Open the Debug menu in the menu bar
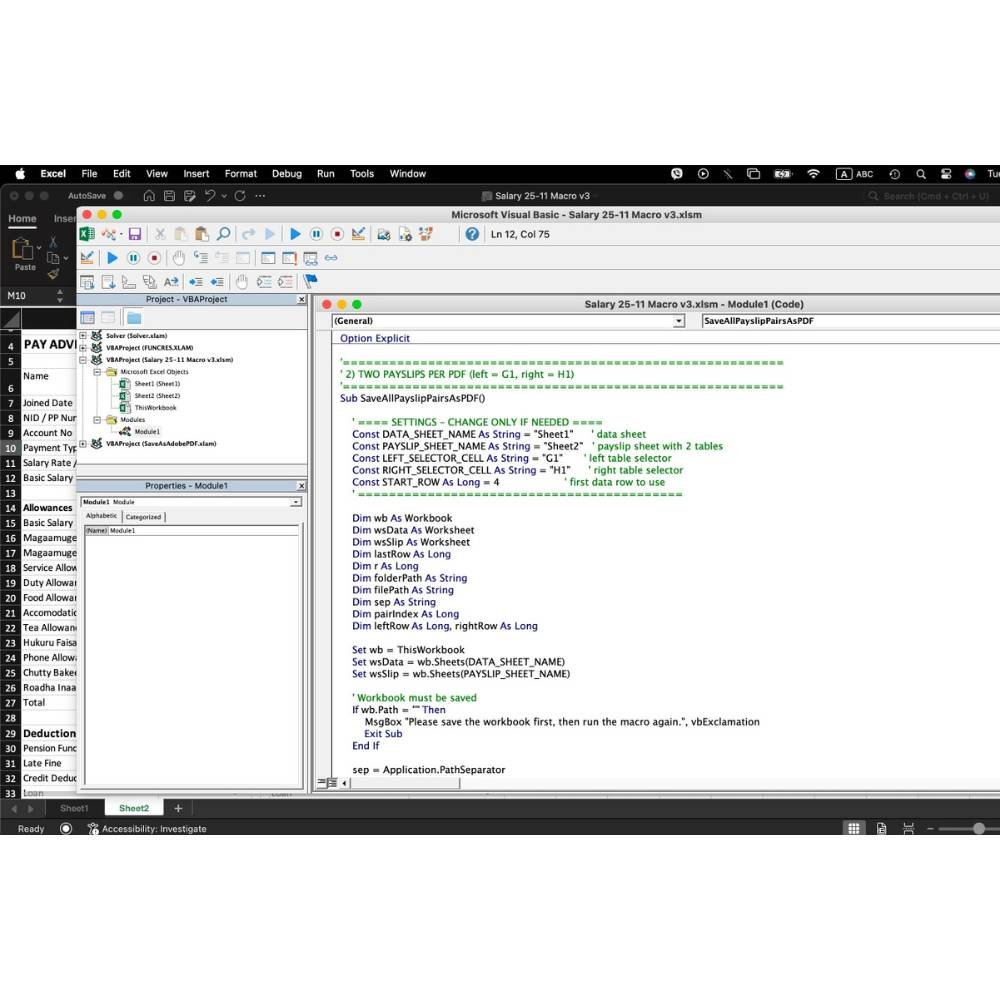 286,174
